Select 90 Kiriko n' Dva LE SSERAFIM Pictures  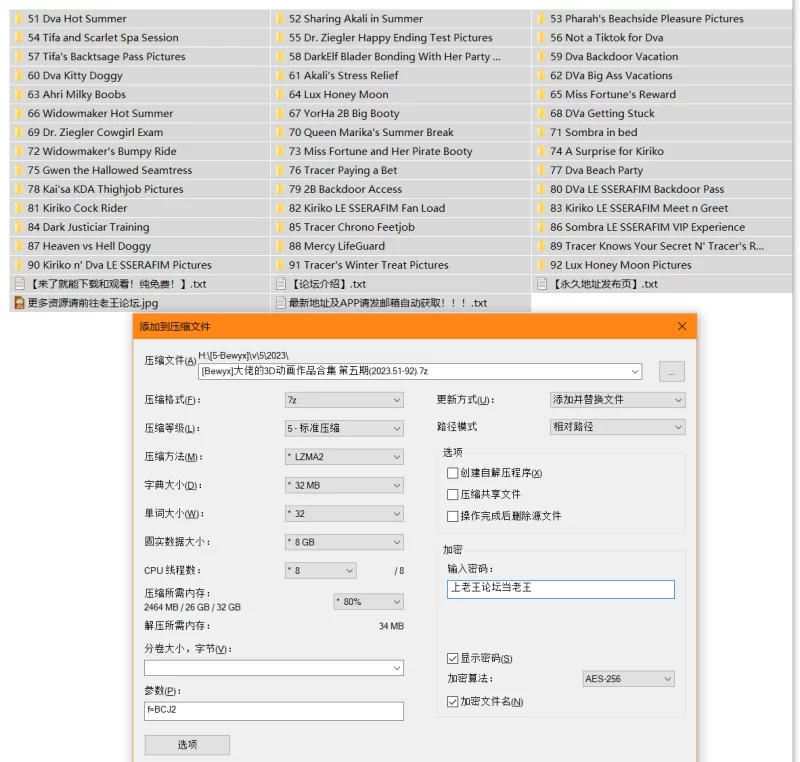point(119,265)
